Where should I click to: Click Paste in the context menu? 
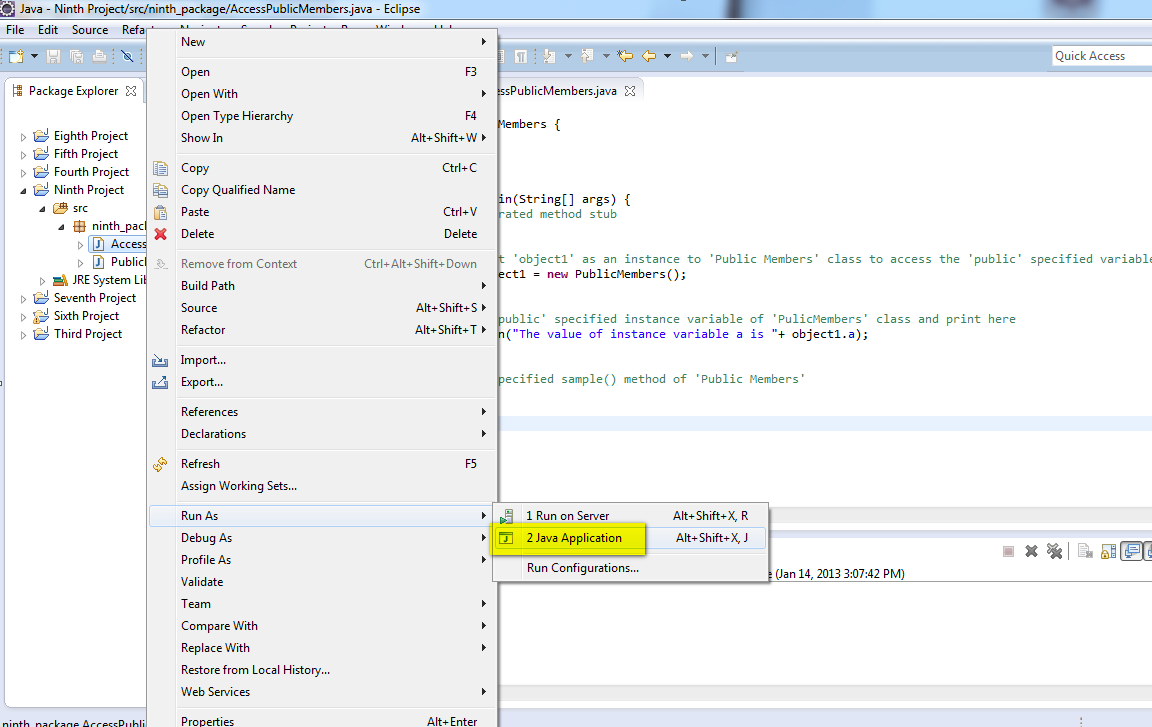pyautogui.click(x=323, y=212)
